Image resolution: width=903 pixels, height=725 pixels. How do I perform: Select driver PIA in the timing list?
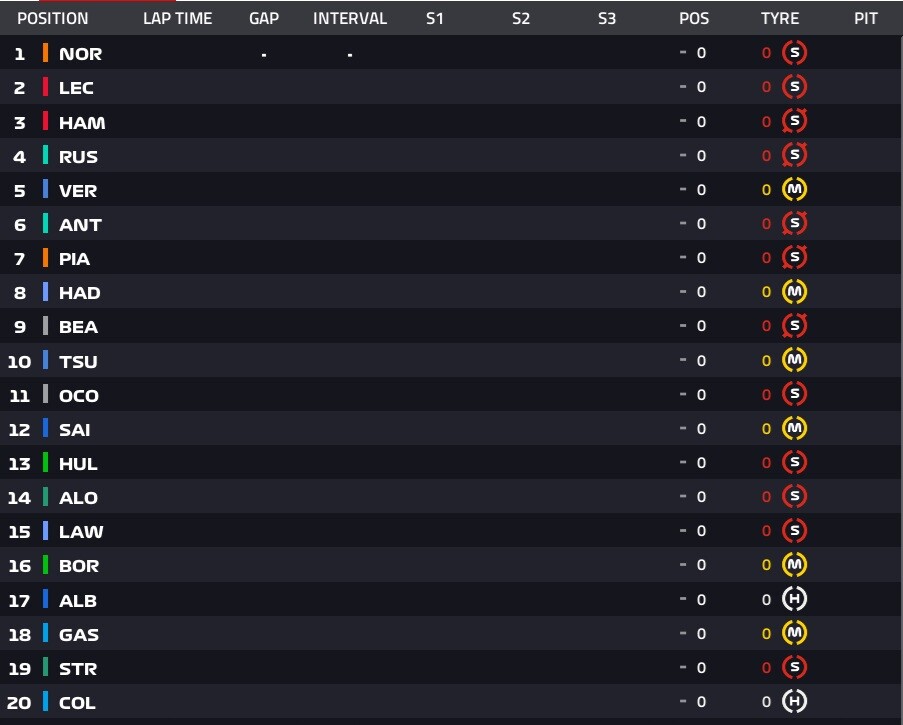click(x=74, y=259)
